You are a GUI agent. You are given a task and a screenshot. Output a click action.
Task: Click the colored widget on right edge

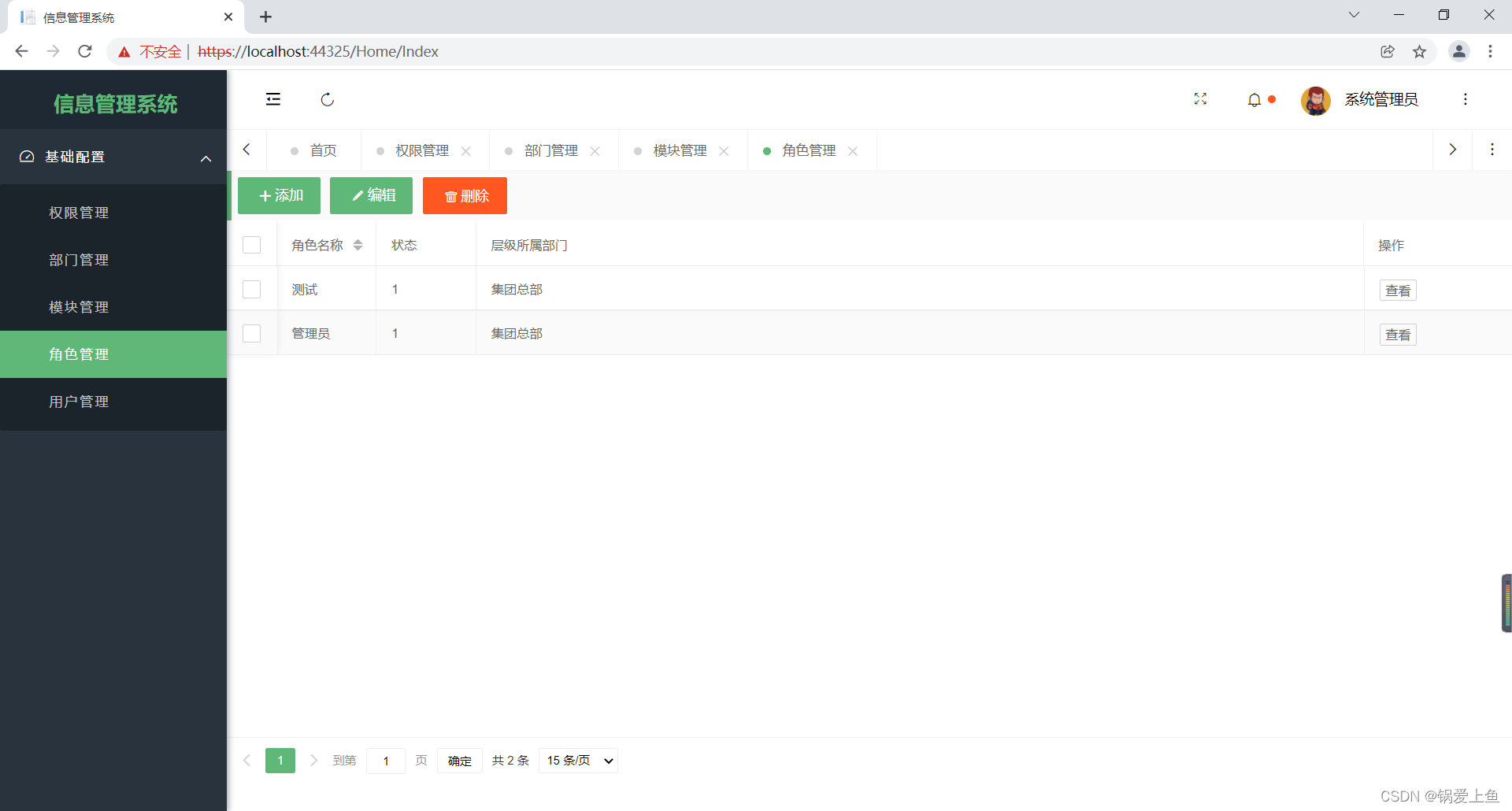tap(1506, 603)
